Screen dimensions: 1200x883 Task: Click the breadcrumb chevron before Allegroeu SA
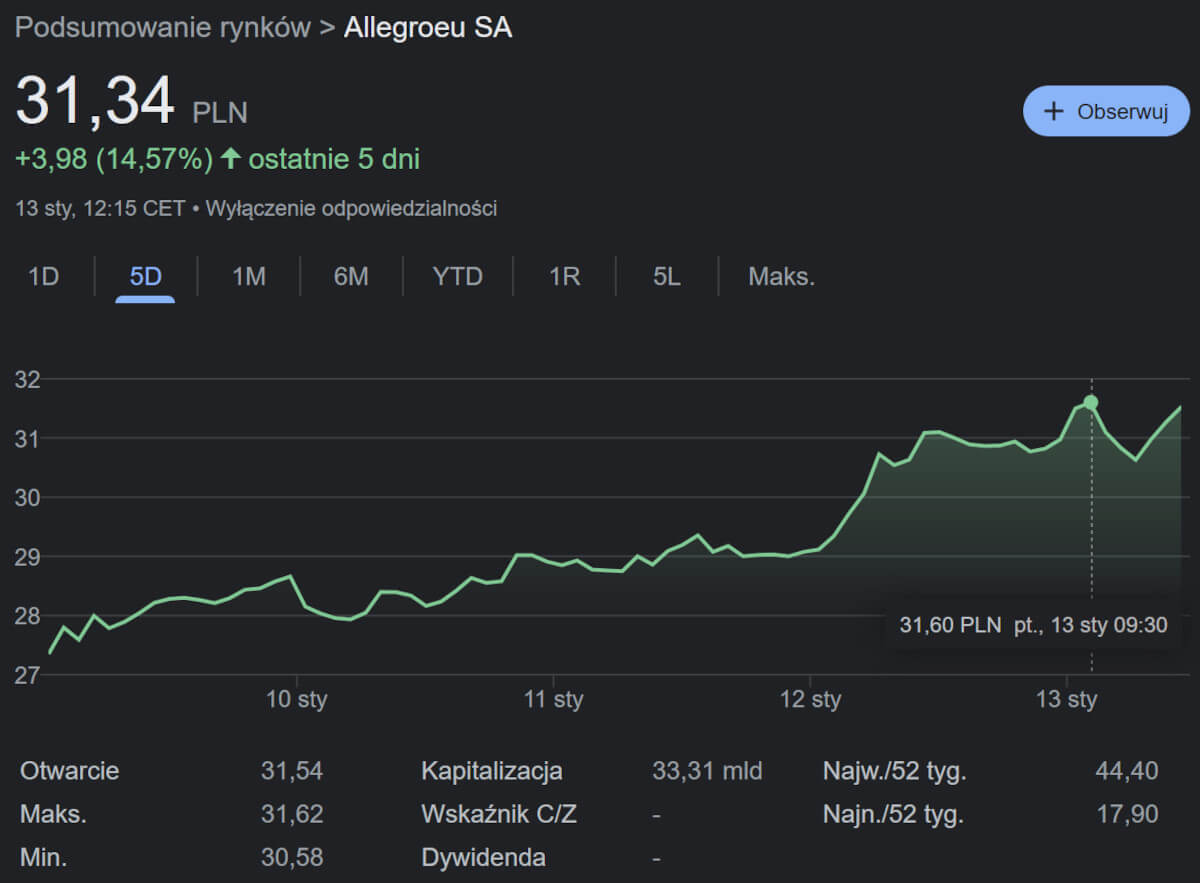tap(326, 28)
